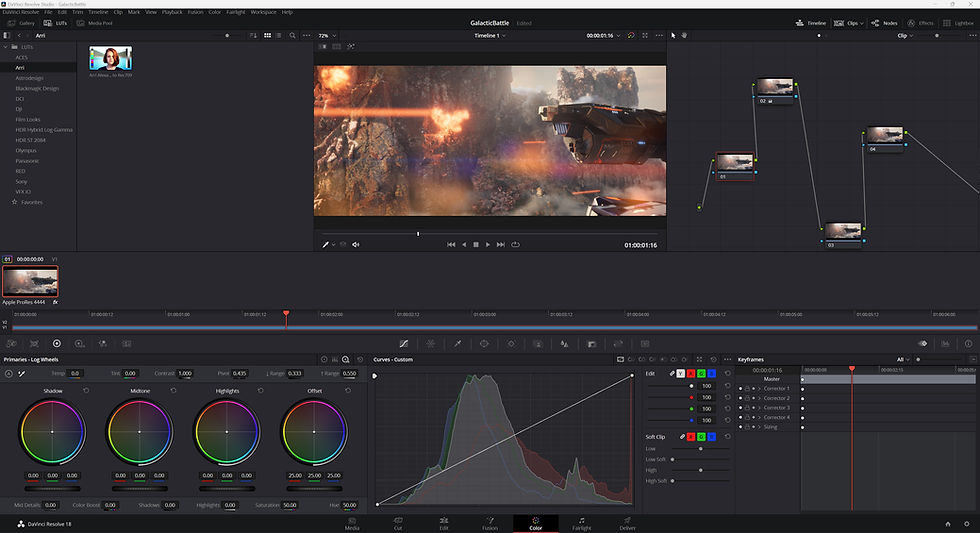Viewport: 980px width, 533px height.
Task: Jump to first frame in viewer
Action: pos(451,245)
